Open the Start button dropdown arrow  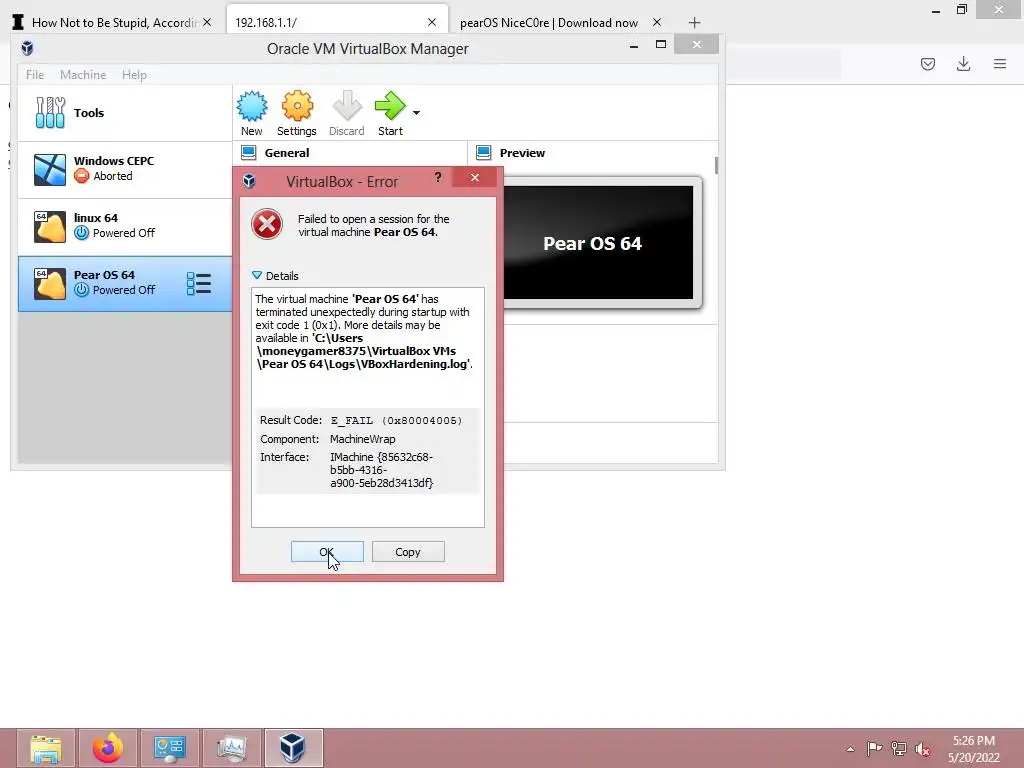pyautogui.click(x=416, y=113)
